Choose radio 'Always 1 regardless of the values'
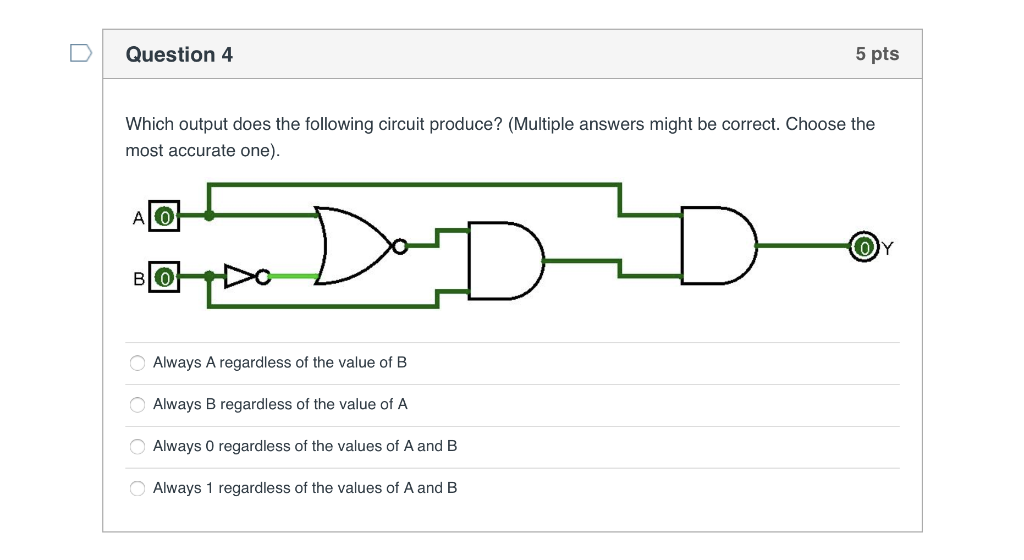This screenshot has width=1024, height=560. (137, 488)
